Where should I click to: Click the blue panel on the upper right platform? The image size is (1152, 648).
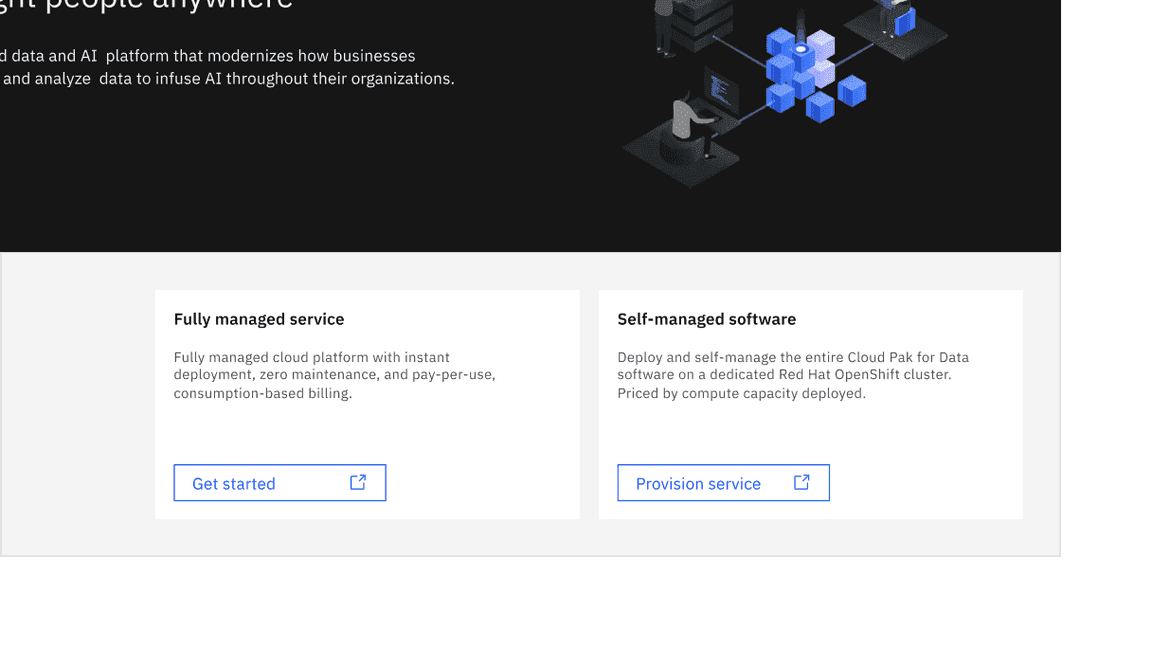(904, 22)
